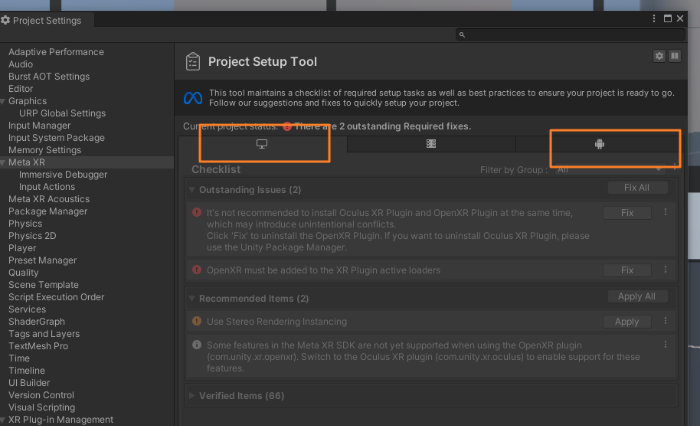Open options for OpenXR active loaders item
Image resolution: width=700 pixels, height=426 pixels.
tap(665, 270)
